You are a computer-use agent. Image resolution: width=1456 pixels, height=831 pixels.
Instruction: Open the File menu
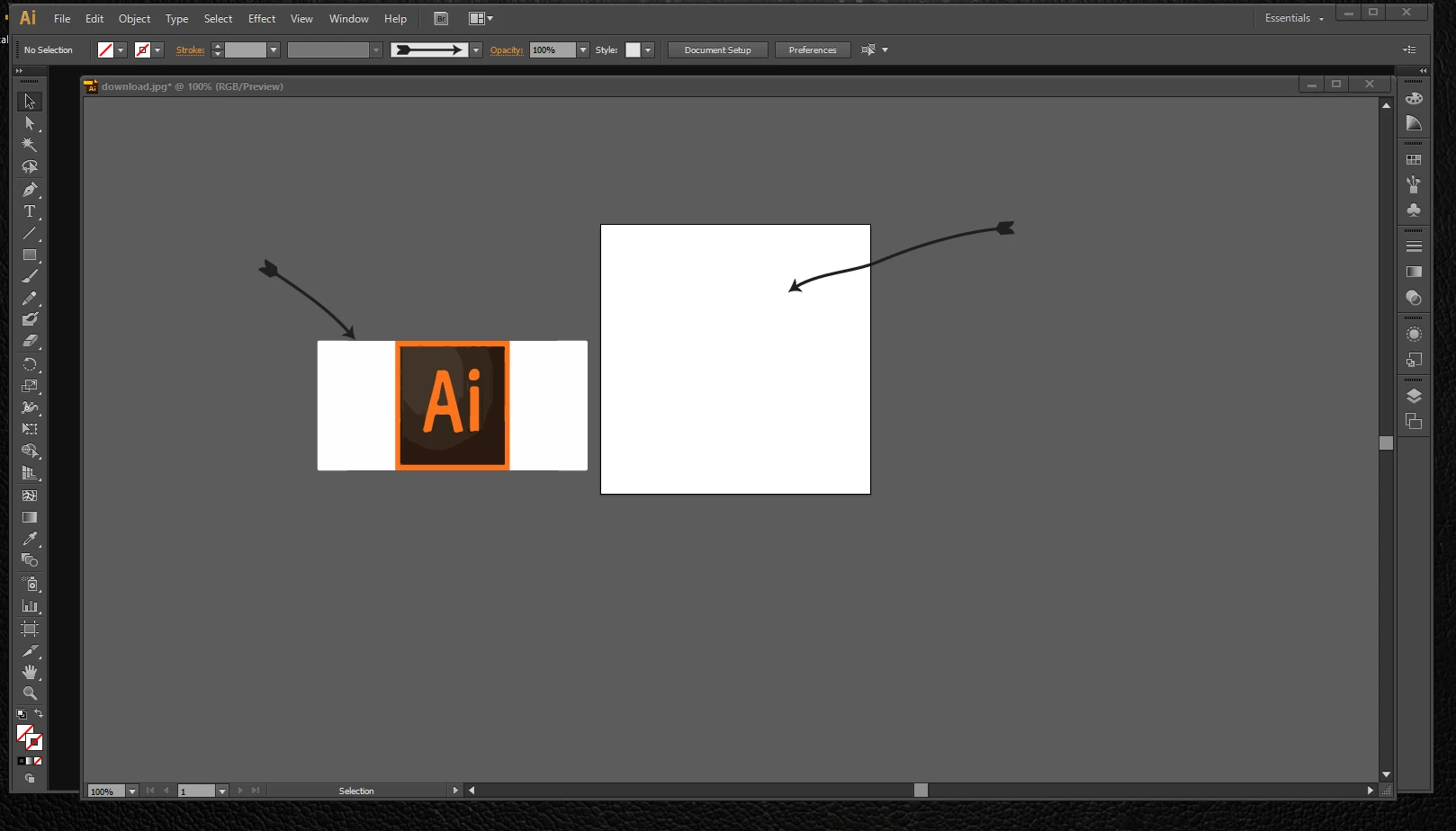62,19
